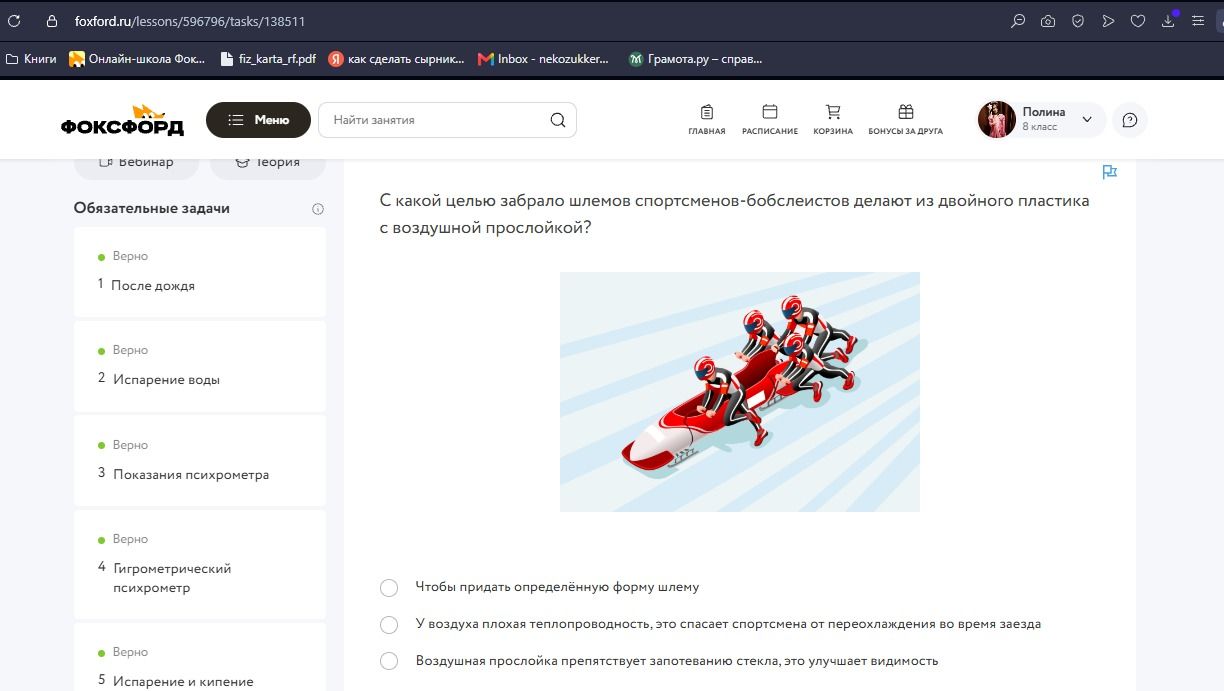Open the browser downloads icon
The image size is (1224, 691).
[1168, 21]
